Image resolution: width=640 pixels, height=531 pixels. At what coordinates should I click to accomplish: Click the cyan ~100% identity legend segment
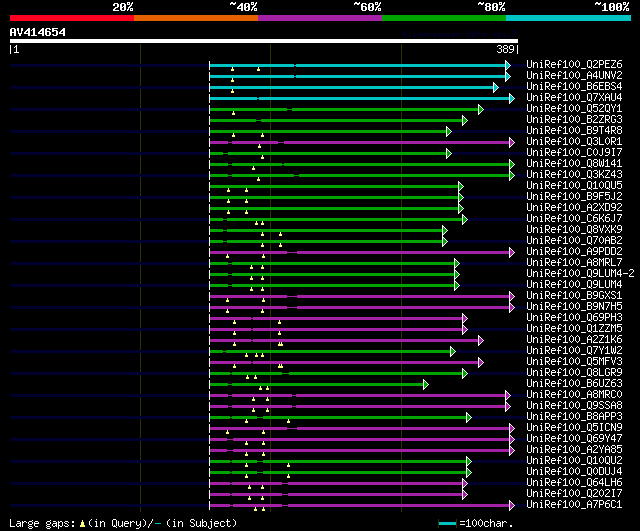(x=569, y=18)
